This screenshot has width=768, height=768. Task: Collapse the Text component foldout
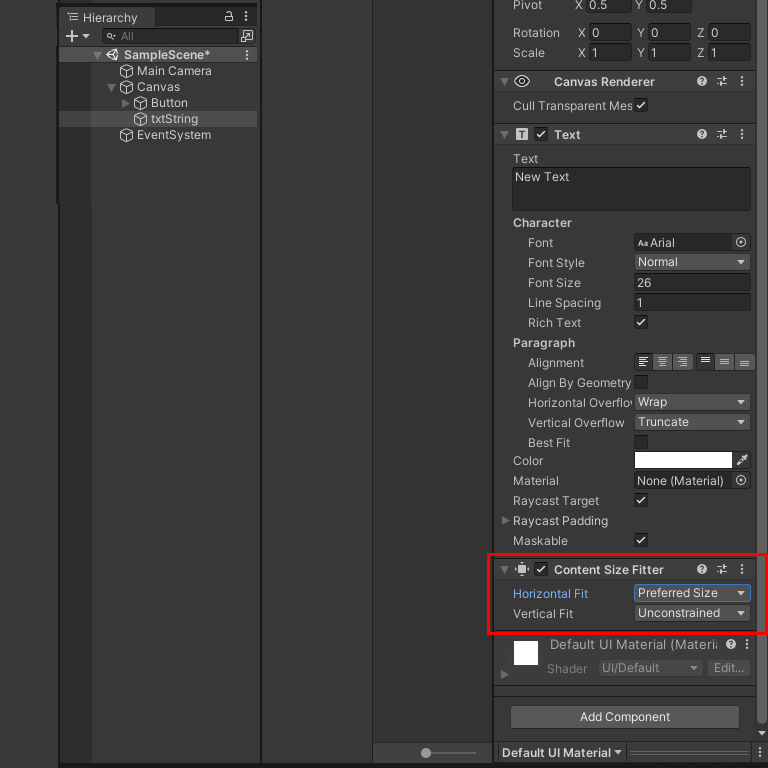click(504, 135)
